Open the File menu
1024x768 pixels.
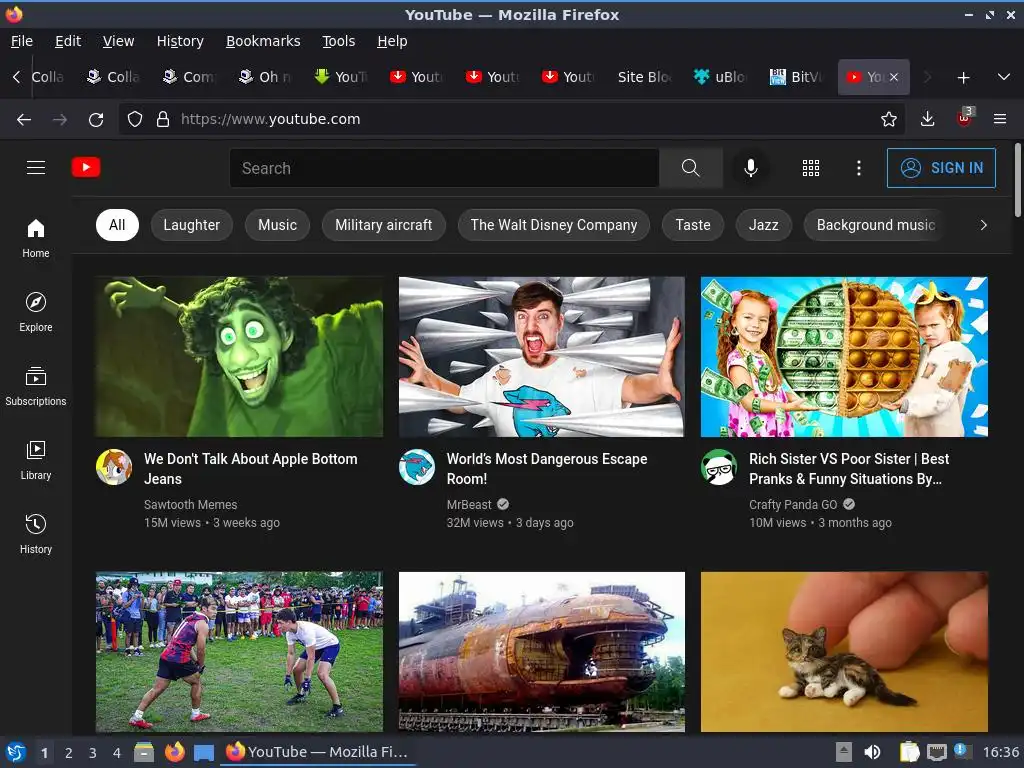(x=22, y=41)
